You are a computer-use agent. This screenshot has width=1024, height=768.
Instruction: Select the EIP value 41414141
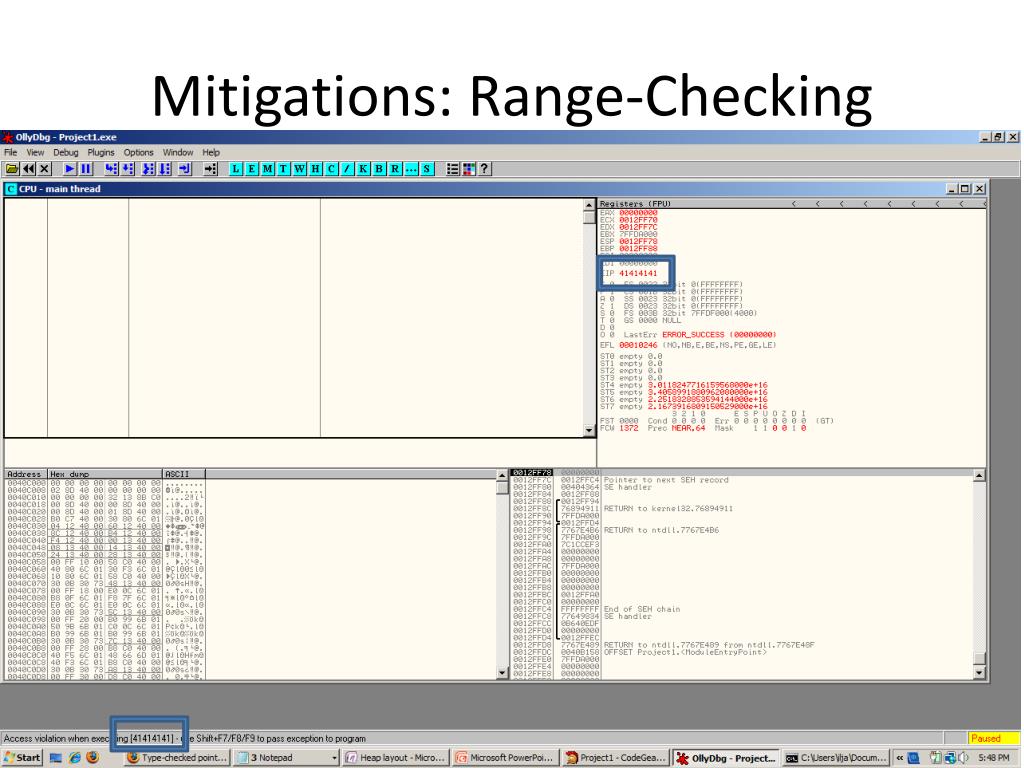tap(638, 273)
